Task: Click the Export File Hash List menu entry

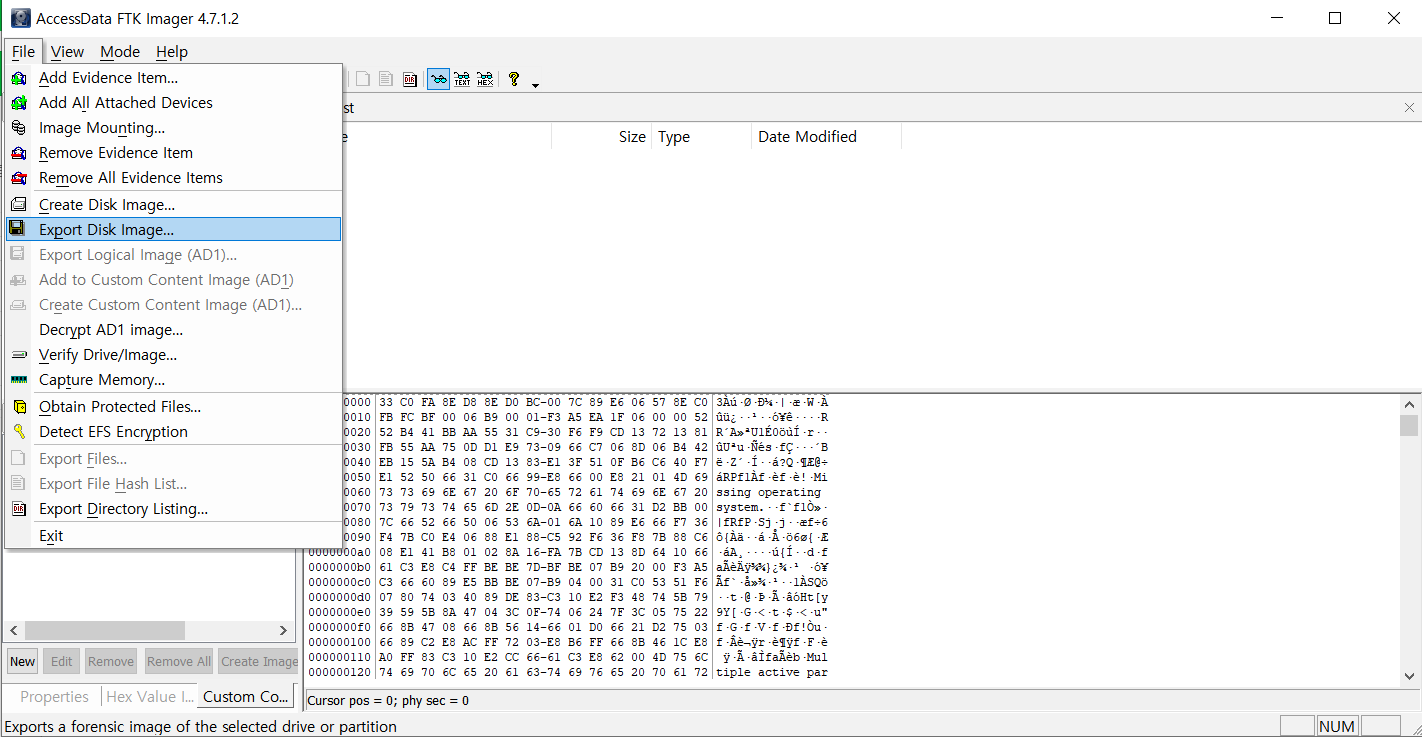Action: 174,483
